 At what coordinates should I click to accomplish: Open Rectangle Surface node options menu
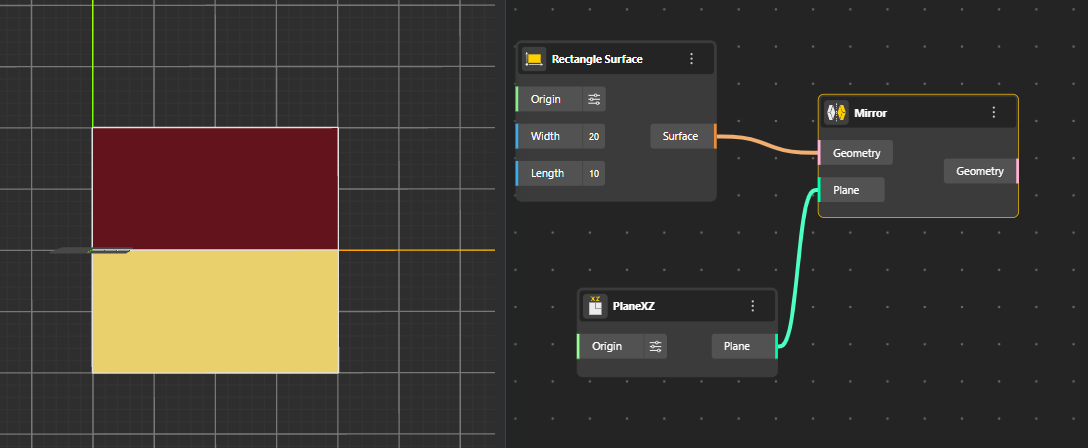691,59
